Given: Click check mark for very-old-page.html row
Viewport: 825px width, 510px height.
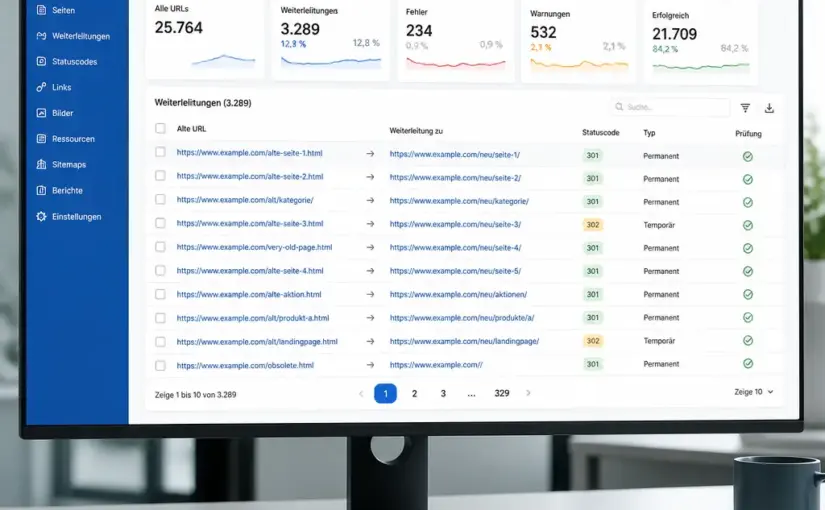Looking at the screenshot, I should [x=748, y=248].
